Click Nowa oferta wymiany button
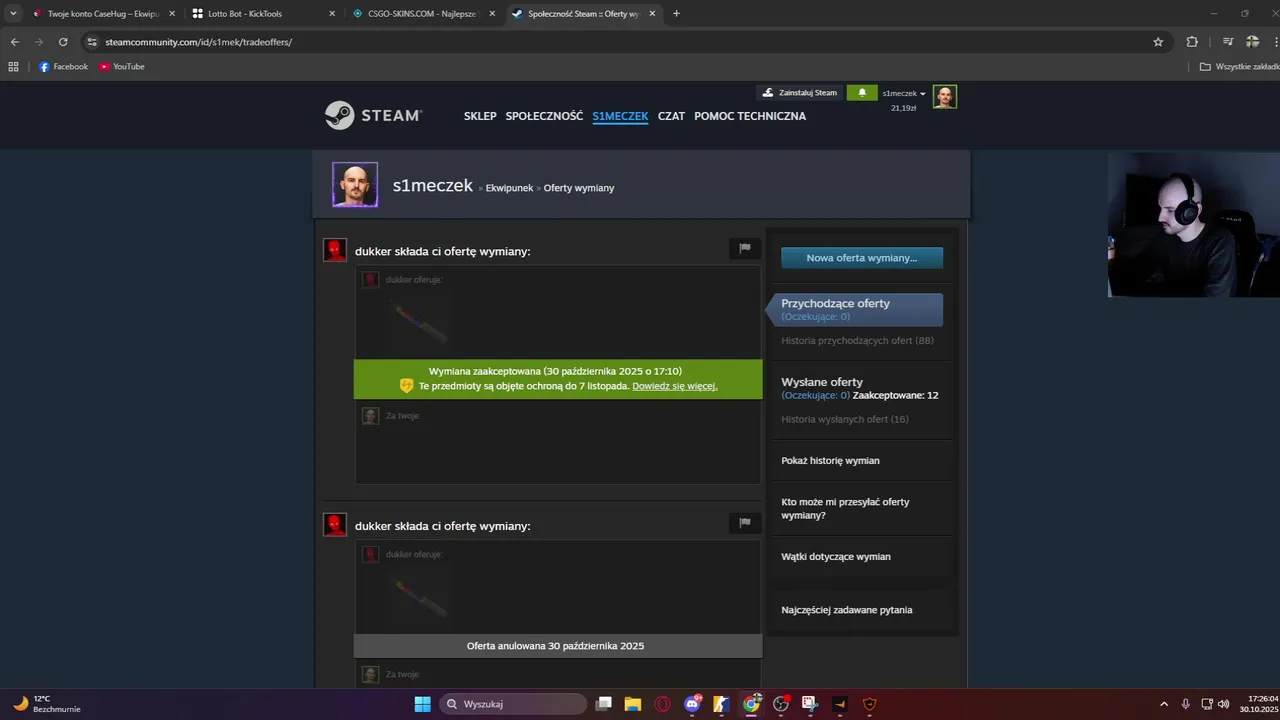 (861, 258)
